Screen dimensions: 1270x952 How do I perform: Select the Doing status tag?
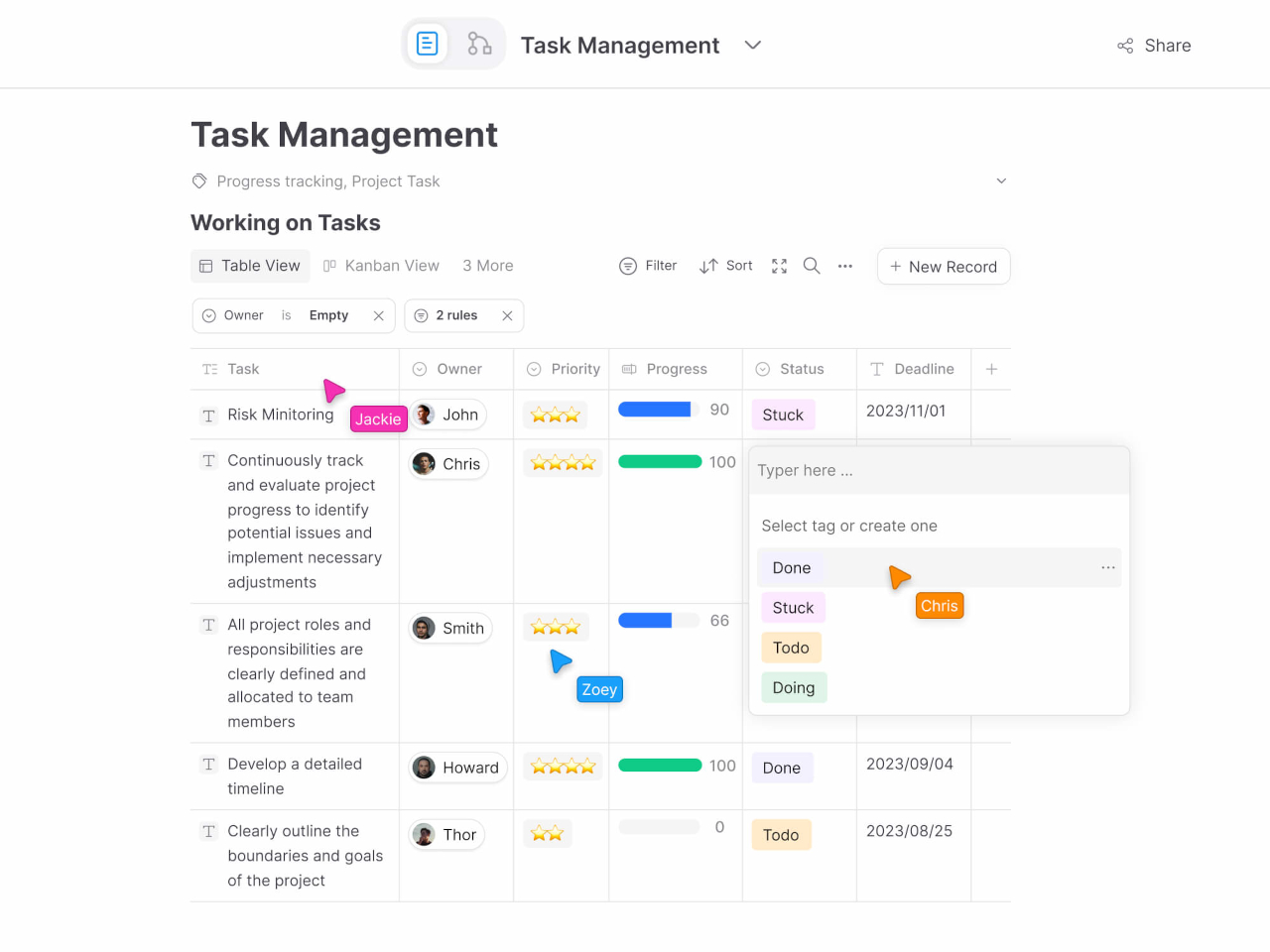tap(793, 687)
